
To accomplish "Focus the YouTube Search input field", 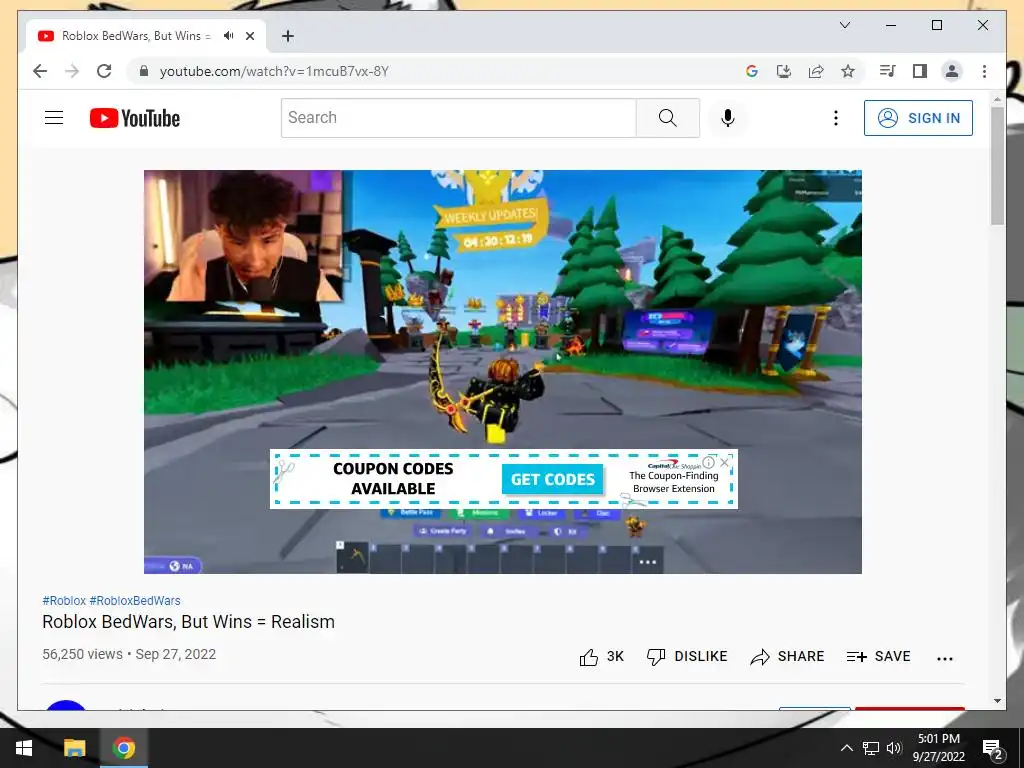I will click(458, 118).
